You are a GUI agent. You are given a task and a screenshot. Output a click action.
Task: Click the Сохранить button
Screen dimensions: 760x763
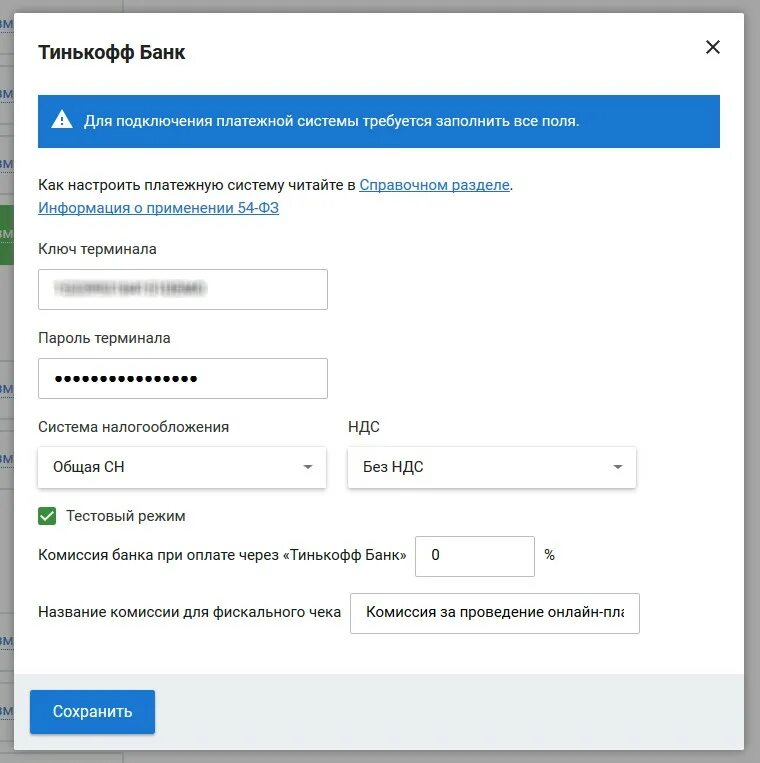coord(92,711)
